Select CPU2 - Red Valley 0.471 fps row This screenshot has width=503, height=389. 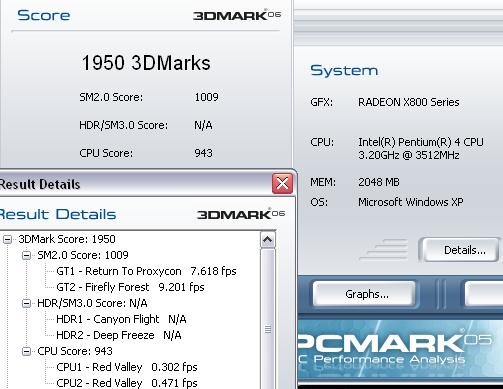pos(127,383)
